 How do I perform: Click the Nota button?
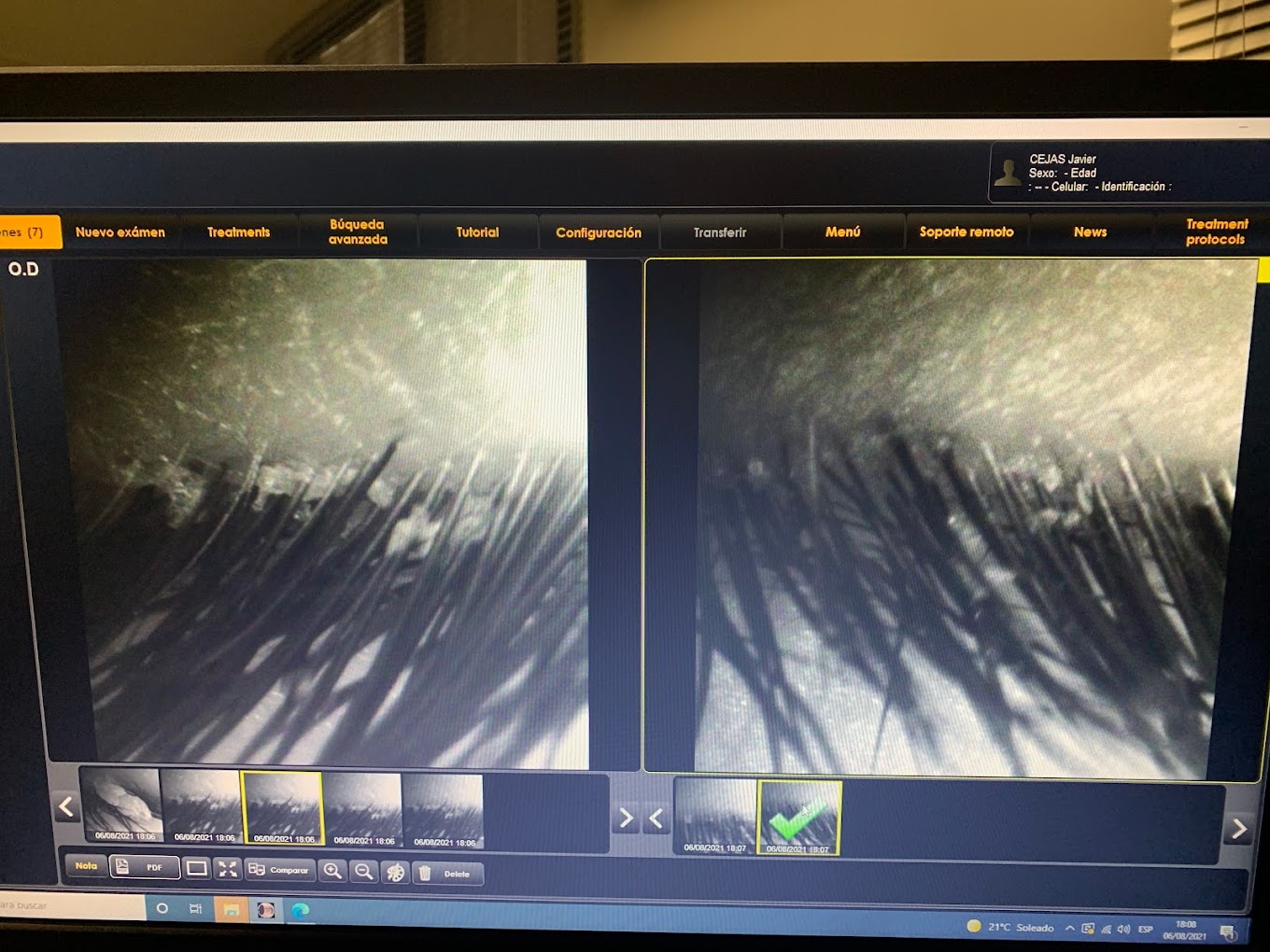[x=86, y=866]
